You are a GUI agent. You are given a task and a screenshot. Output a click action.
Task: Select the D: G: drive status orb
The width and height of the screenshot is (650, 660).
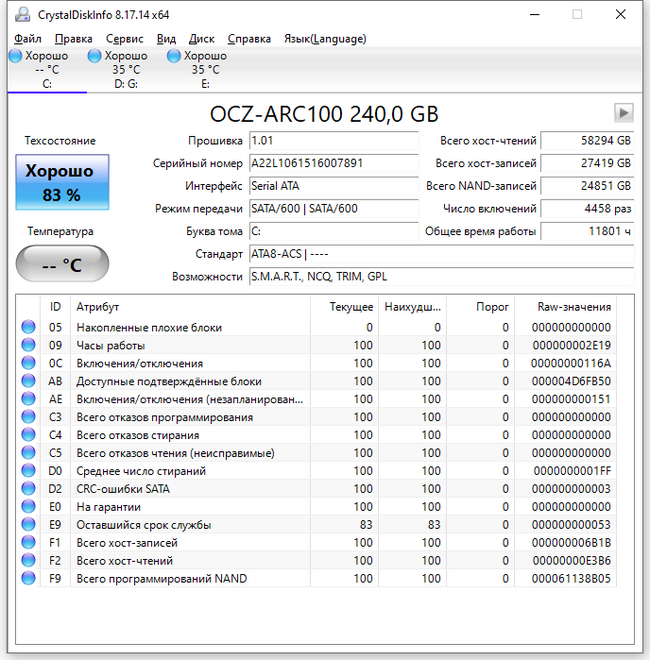(x=95, y=56)
